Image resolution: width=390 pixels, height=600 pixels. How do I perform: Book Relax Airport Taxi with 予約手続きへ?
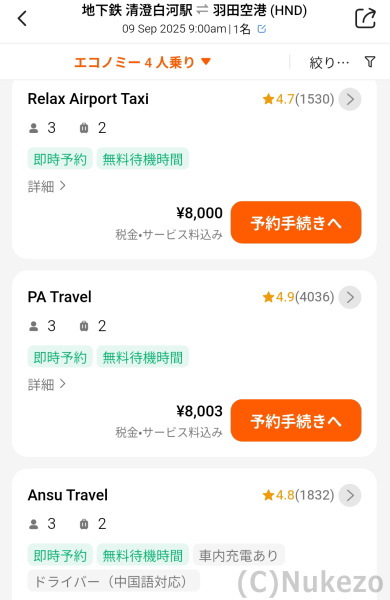(296, 222)
